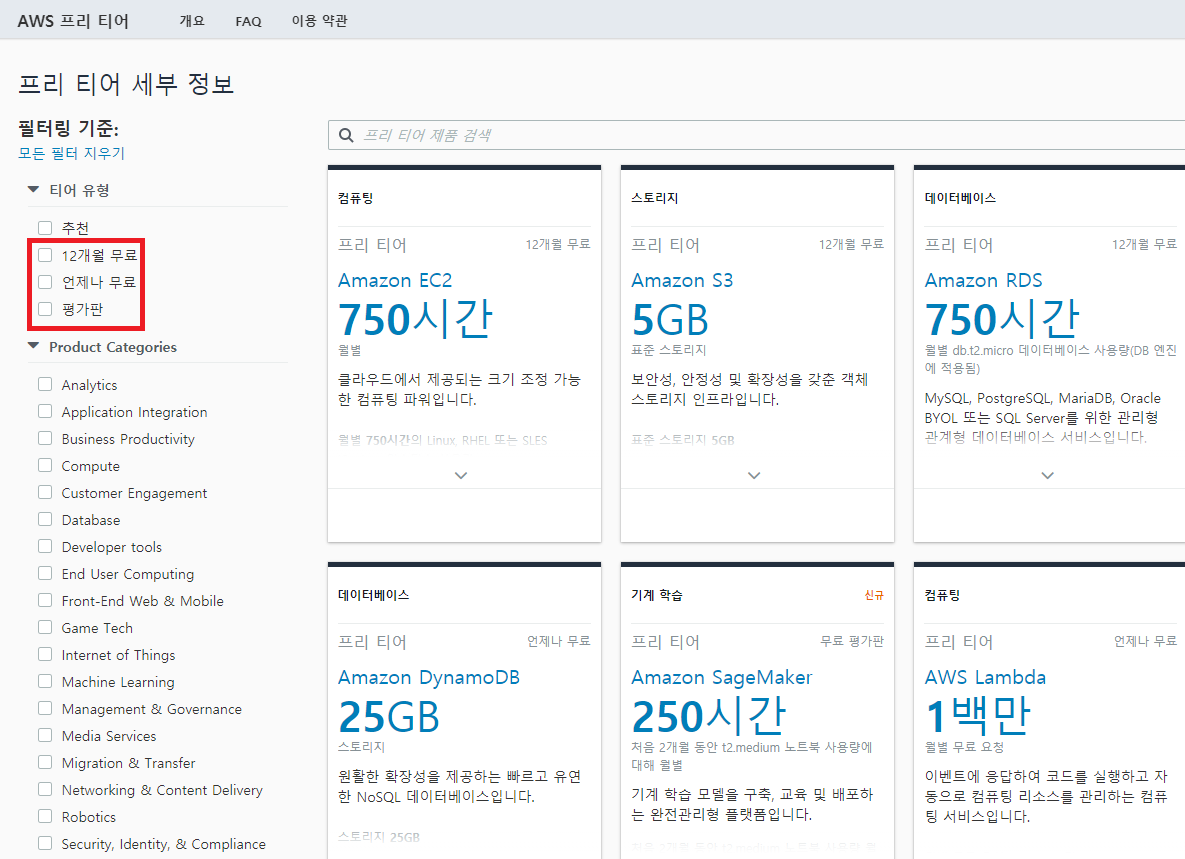Enable Business Productivity filter checkbox
The height and width of the screenshot is (859, 1185).
[45, 438]
